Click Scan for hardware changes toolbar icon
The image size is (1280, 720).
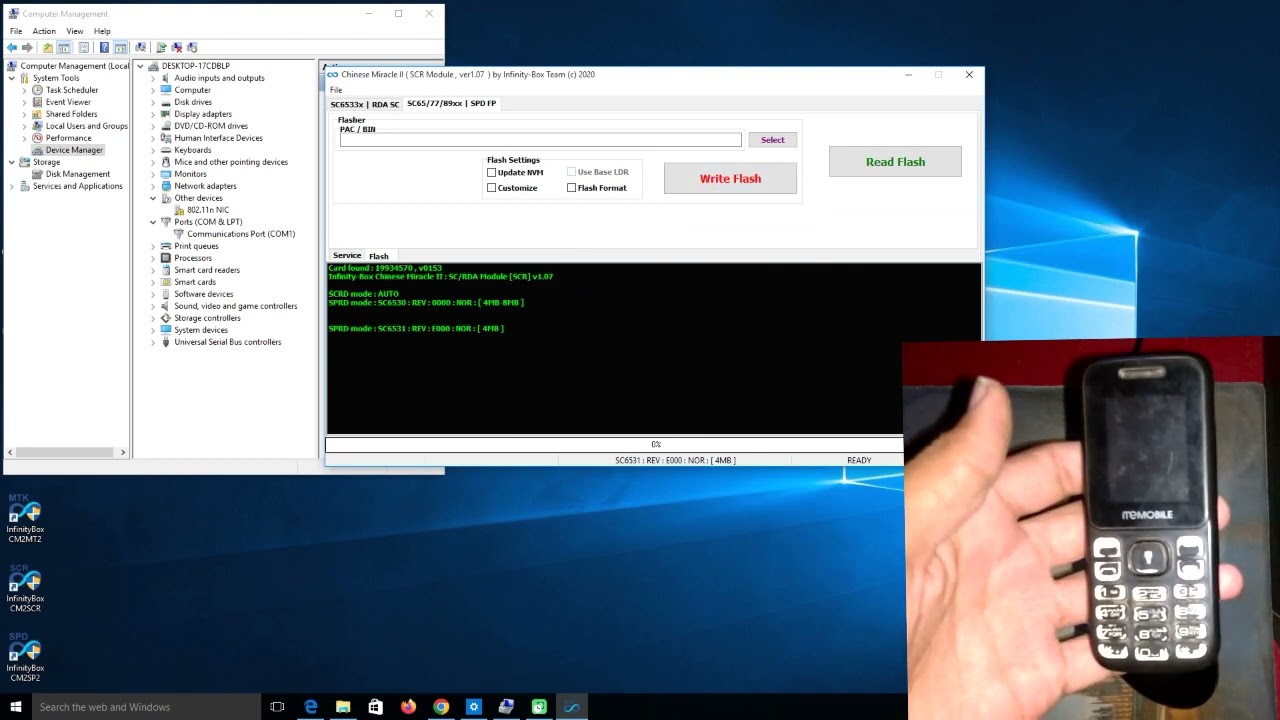pos(140,47)
